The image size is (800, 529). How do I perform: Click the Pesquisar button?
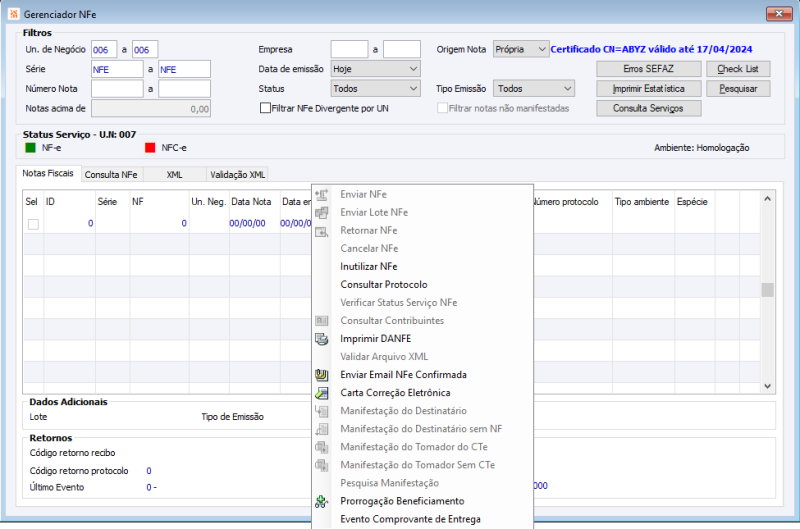click(738, 89)
